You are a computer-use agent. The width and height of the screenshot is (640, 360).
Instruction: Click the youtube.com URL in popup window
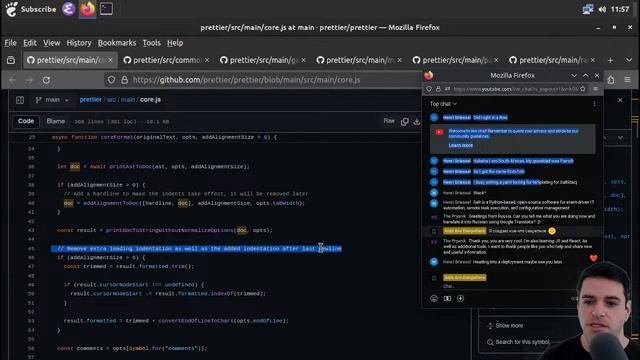tap(516, 89)
